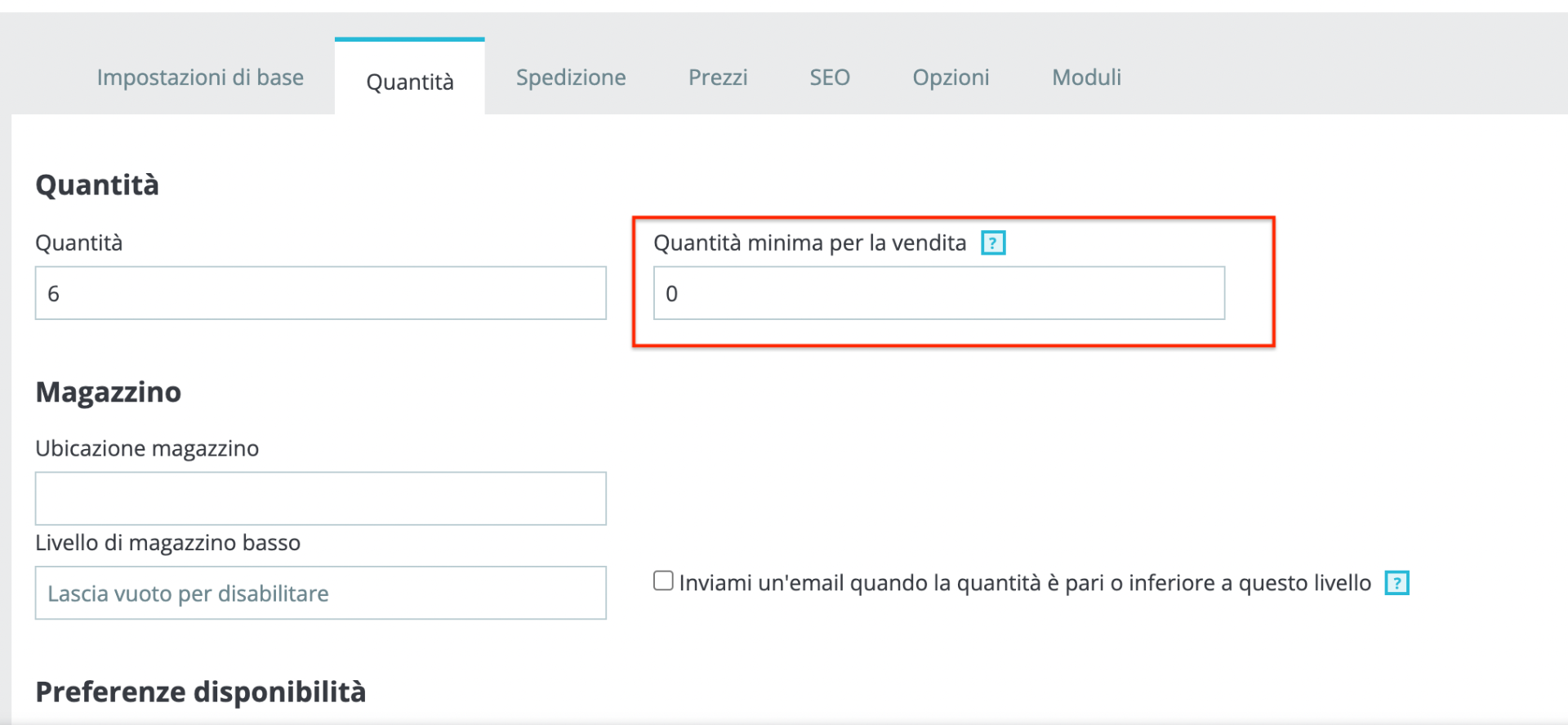1568x725 pixels.
Task: Go to the Prezzi tab
Action: click(x=718, y=78)
